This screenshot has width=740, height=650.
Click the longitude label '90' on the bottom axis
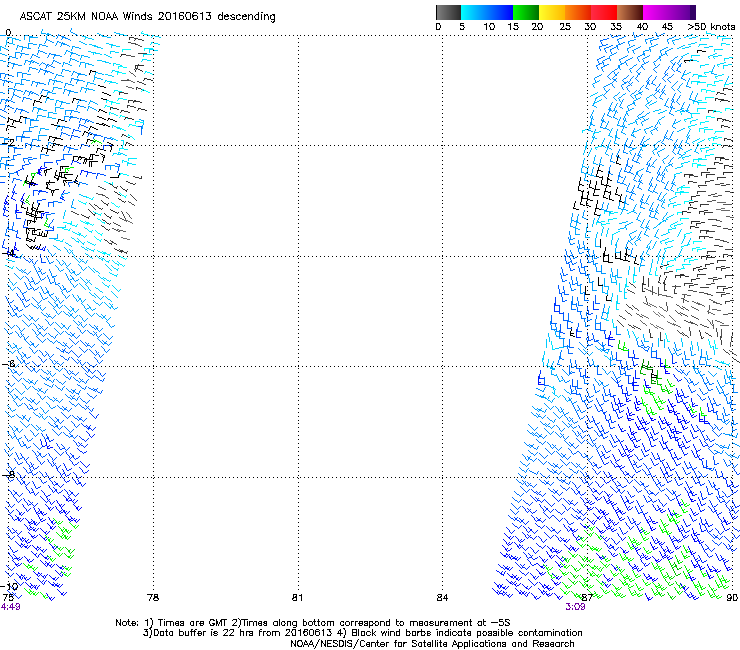point(732,598)
